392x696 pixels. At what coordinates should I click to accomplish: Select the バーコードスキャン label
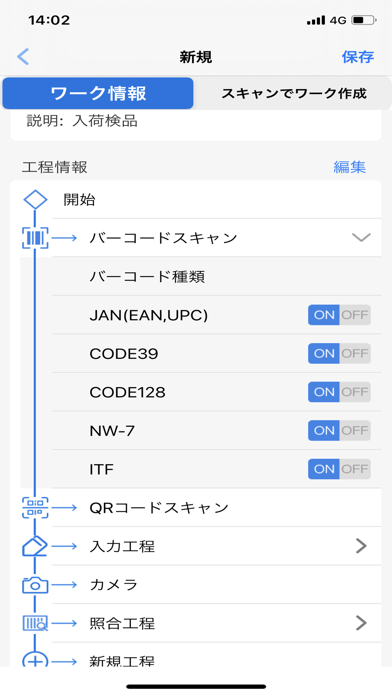(x=163, y=238)
